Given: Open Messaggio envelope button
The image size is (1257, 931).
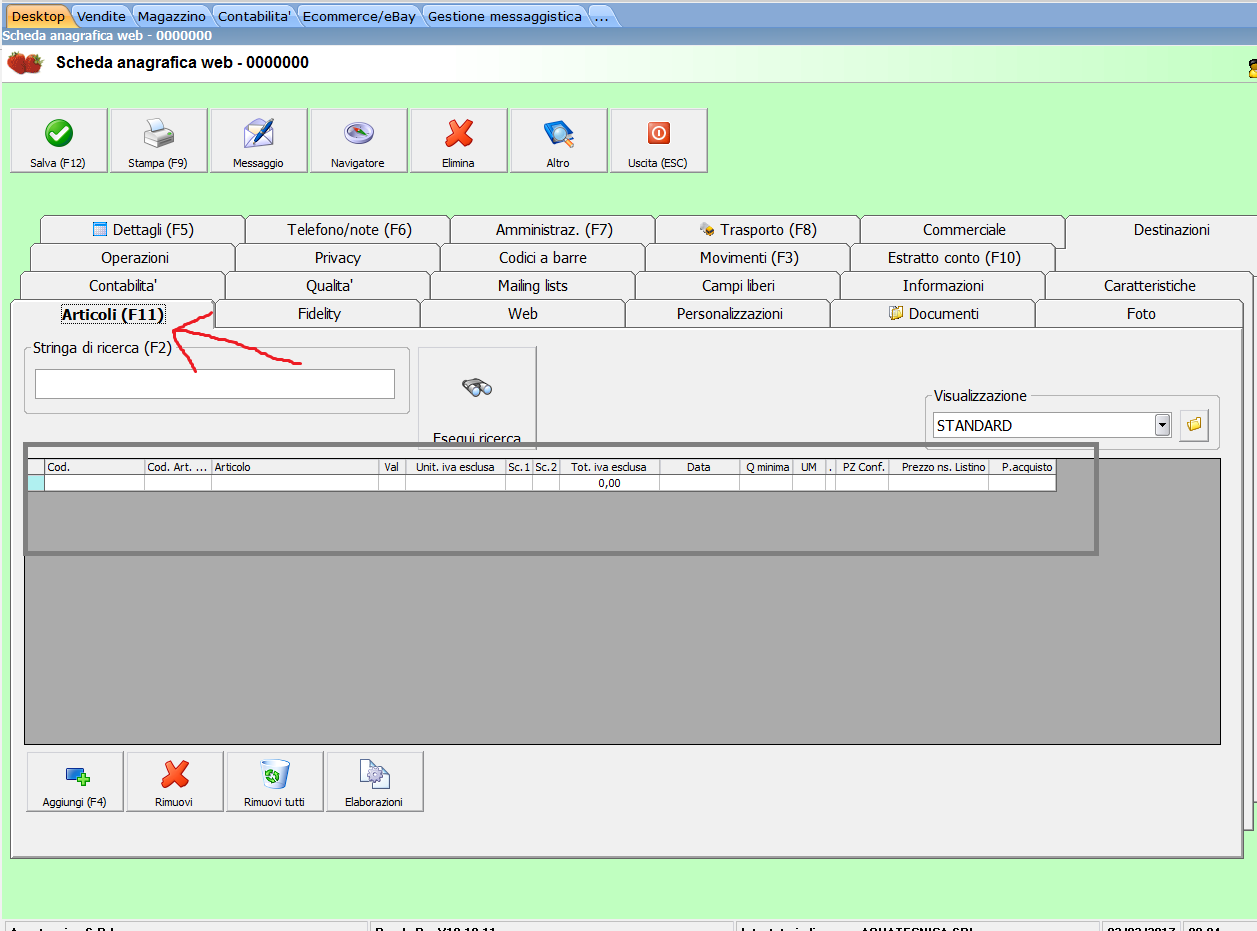Looking at the screenshot, I should [x=259, y=141].
